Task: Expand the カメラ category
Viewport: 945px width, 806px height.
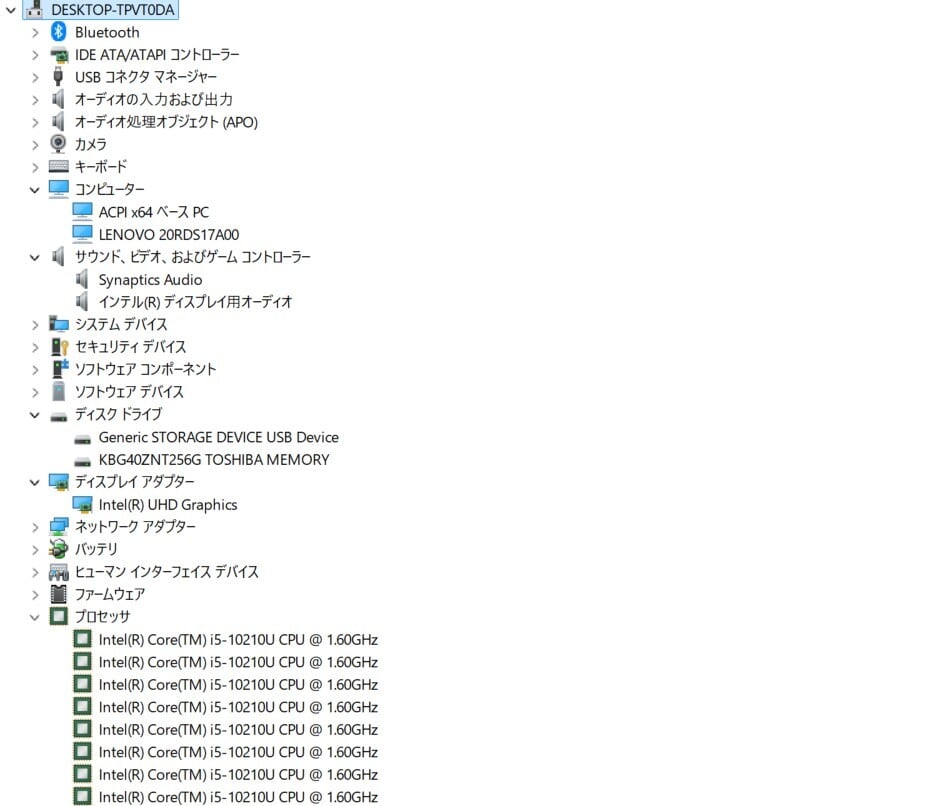Action: (x=35, y=145)
